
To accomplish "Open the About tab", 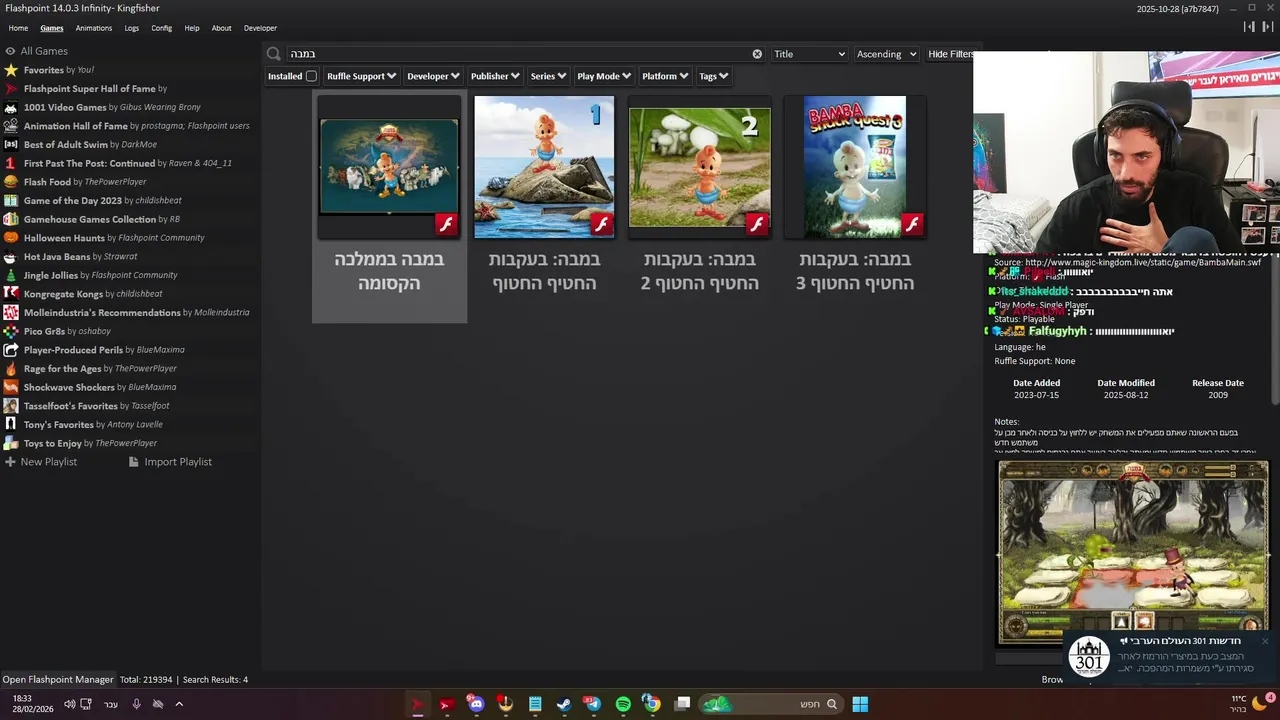I will coord(221,28).
